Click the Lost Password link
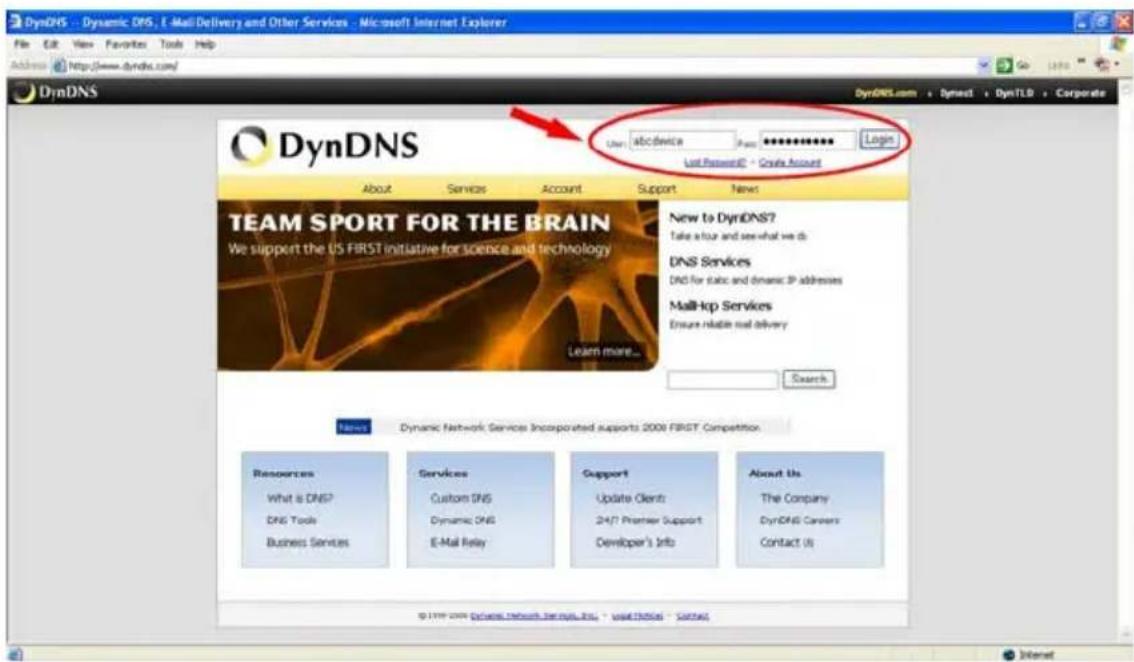The height and width of the screenshot is (662, 1134). click(x=715, y=163)
